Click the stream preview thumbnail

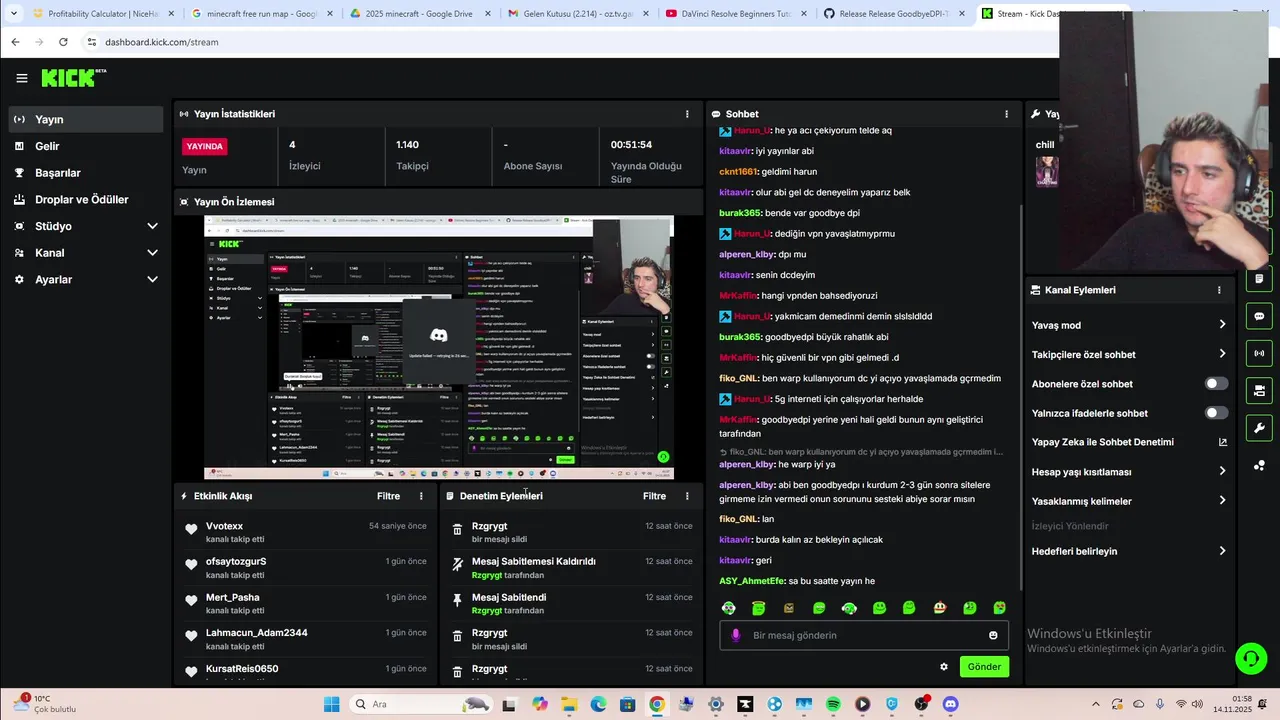point(439,347)
